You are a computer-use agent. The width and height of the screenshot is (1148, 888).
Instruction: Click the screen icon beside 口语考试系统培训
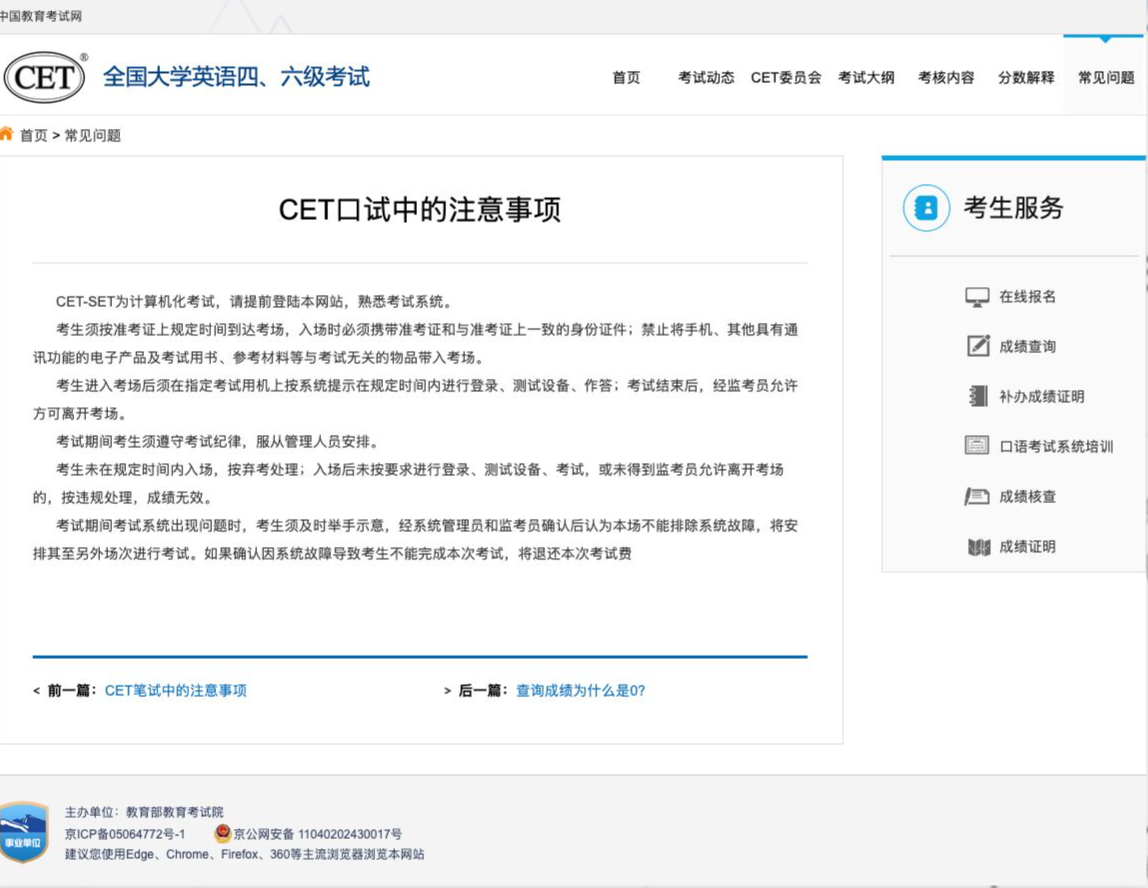977,446
